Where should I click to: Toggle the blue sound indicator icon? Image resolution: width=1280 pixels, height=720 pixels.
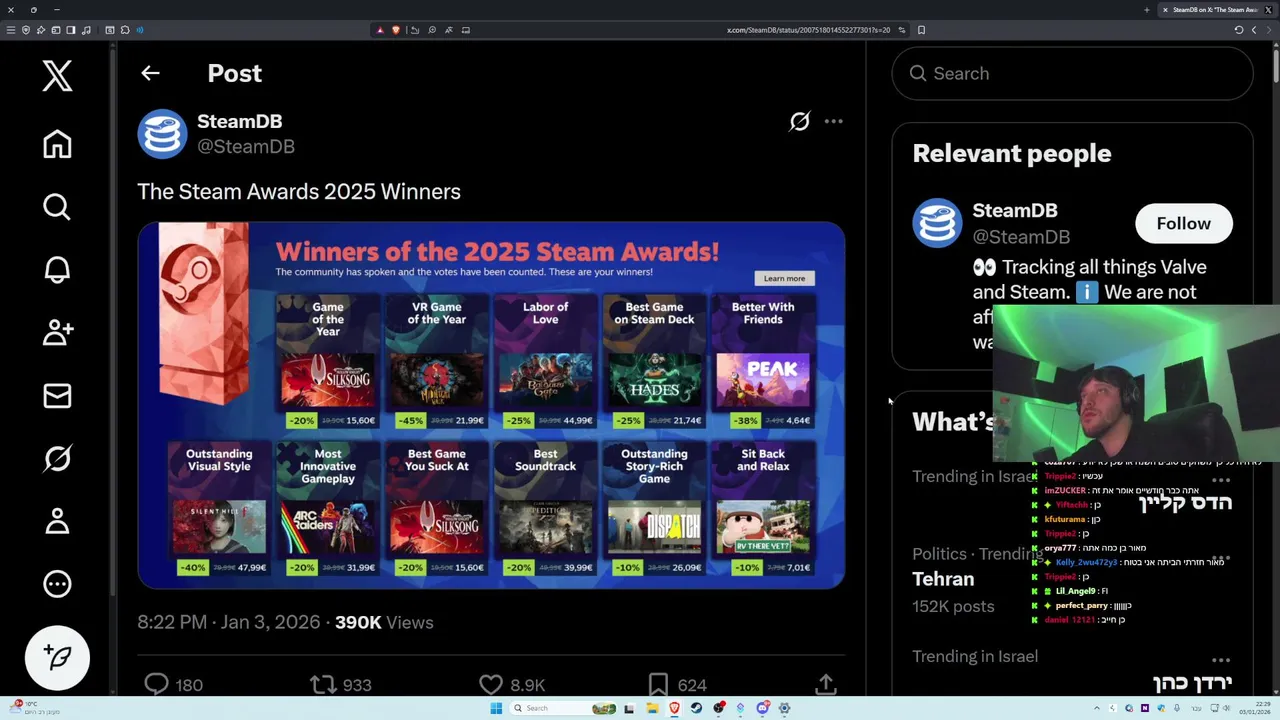tap(140, 30)
